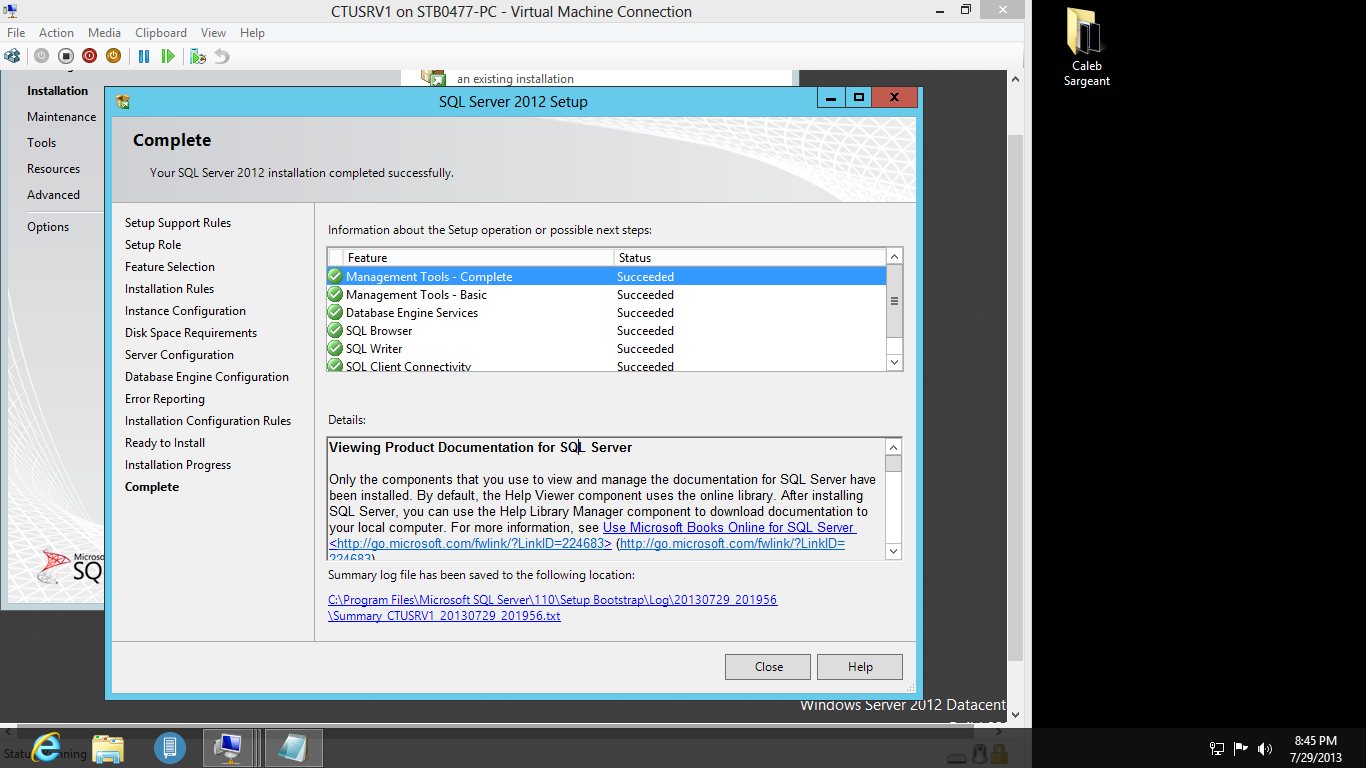The height and width of the screenshot is (768, 1366).
Task: Click the feature list scrollbar thumb
Action: 894,301
